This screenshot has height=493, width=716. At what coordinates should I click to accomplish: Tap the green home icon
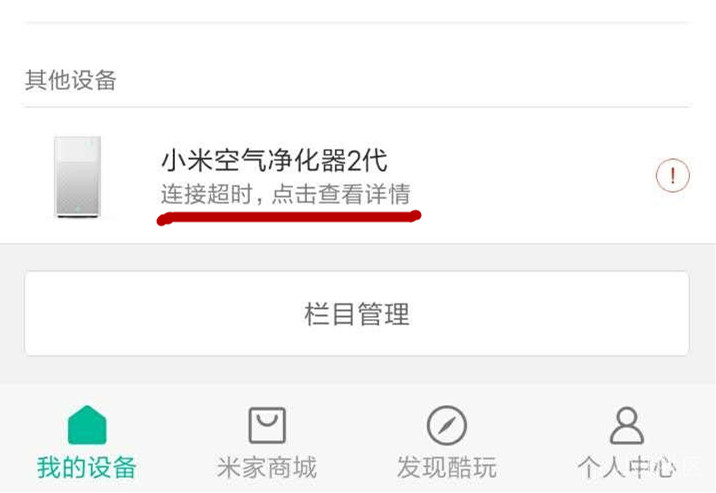[87, 425]
